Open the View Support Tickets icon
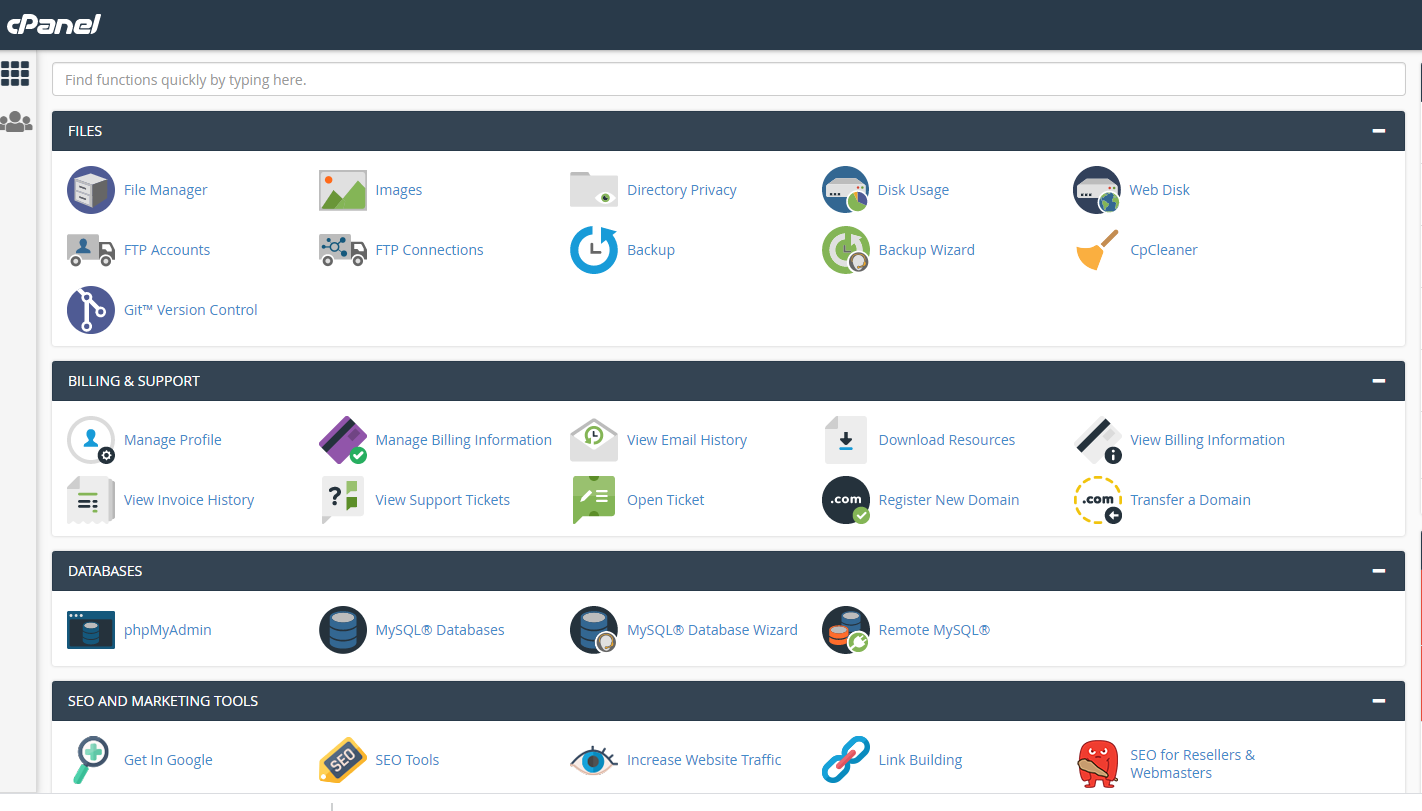Image resolution: width=1422 pixels, height=811 pixels. (343, 500)
